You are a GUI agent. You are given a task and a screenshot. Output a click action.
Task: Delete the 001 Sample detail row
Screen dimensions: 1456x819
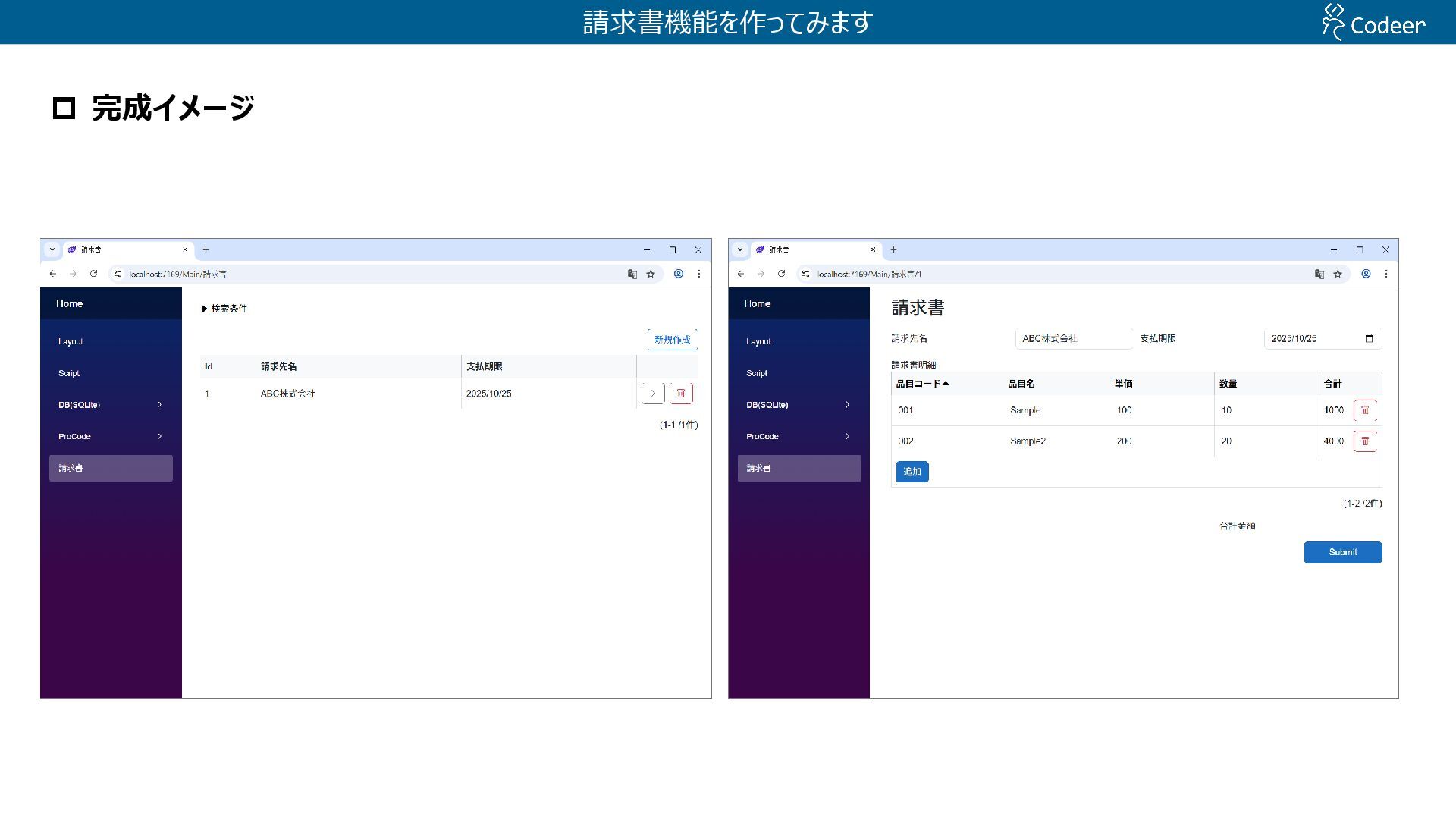pyautogui.click(x=1364, y=410)
